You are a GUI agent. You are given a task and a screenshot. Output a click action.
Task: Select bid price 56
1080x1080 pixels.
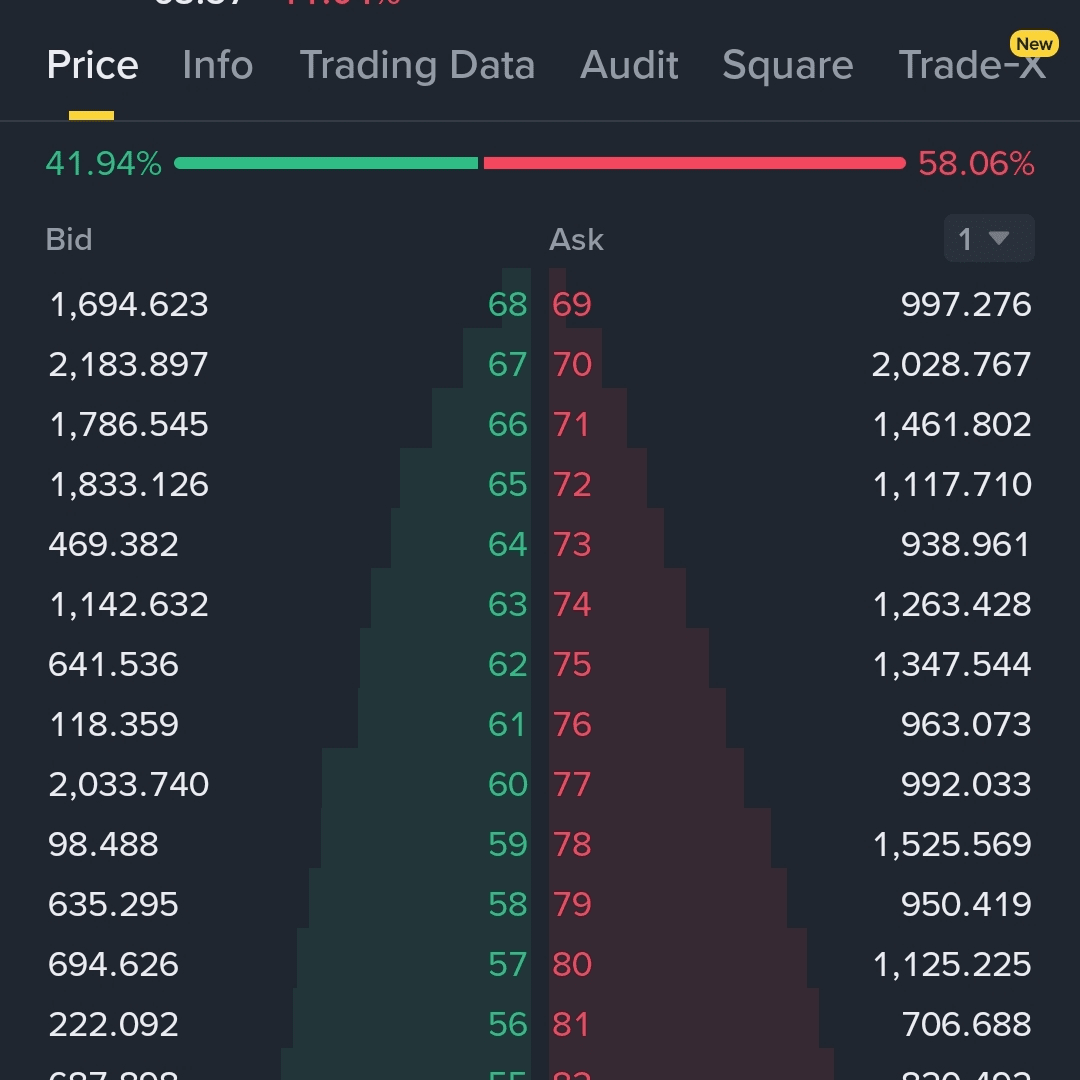click(508, 1024)
